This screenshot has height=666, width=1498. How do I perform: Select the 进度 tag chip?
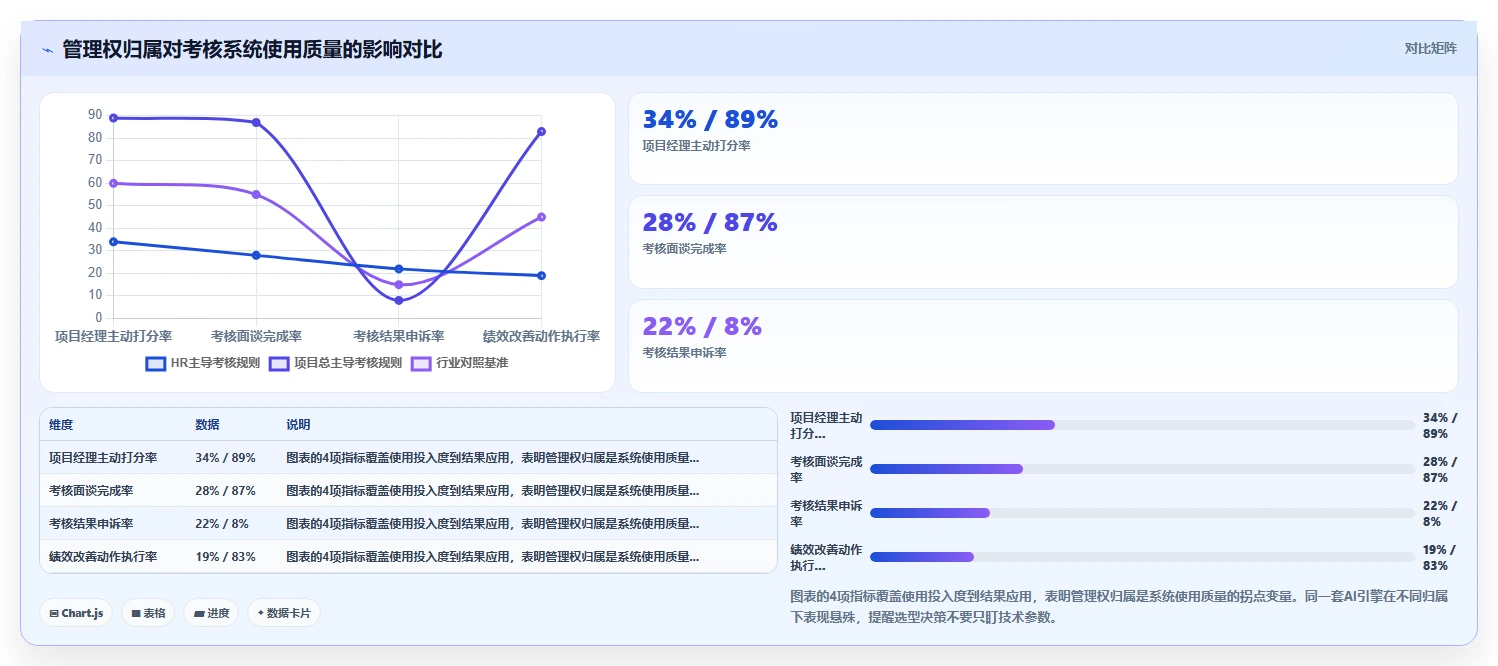coord(211,613)
